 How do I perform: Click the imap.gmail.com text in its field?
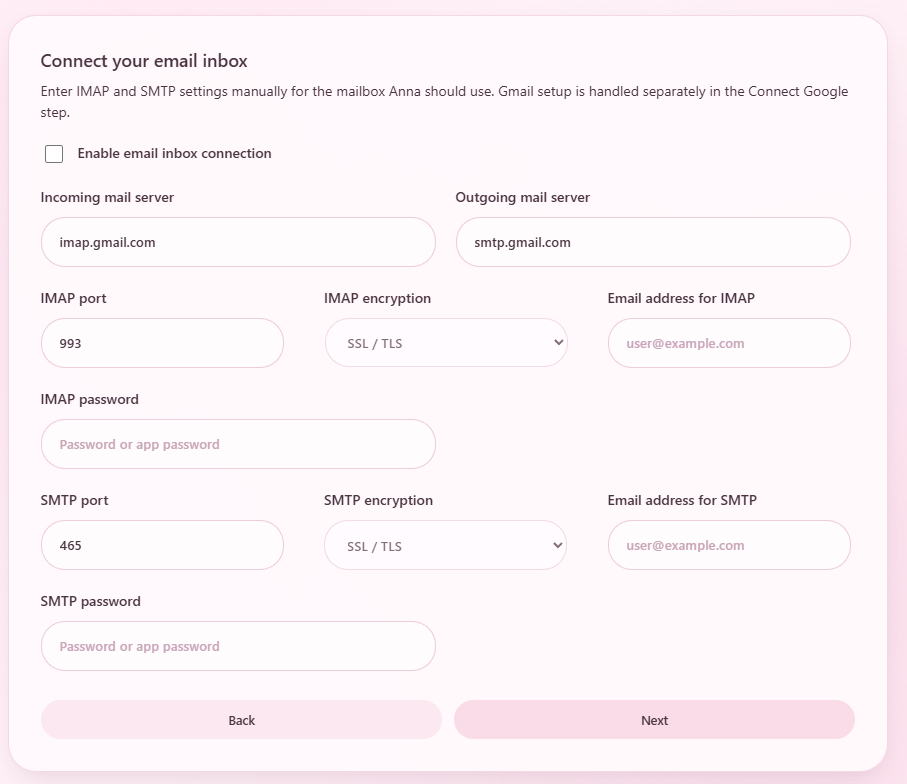(x=106, y=242)
